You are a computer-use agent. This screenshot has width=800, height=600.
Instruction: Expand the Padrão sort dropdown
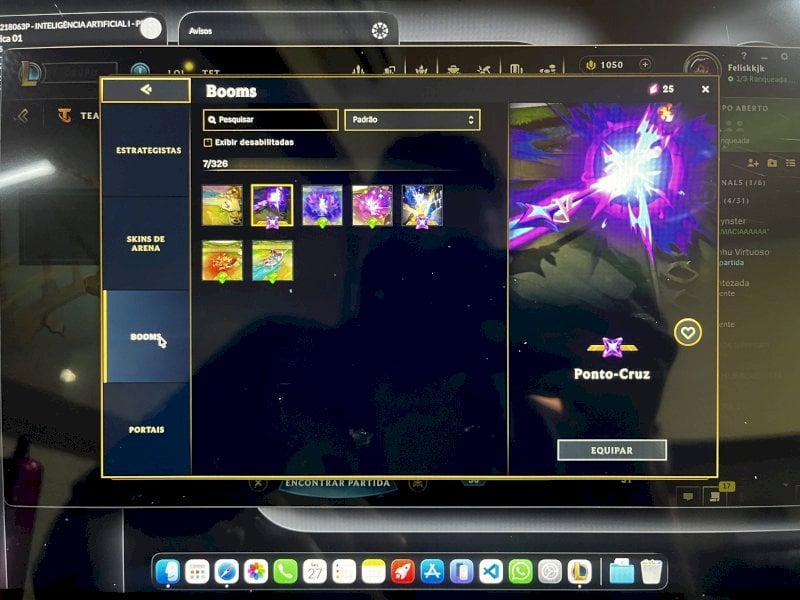point(412,120)
